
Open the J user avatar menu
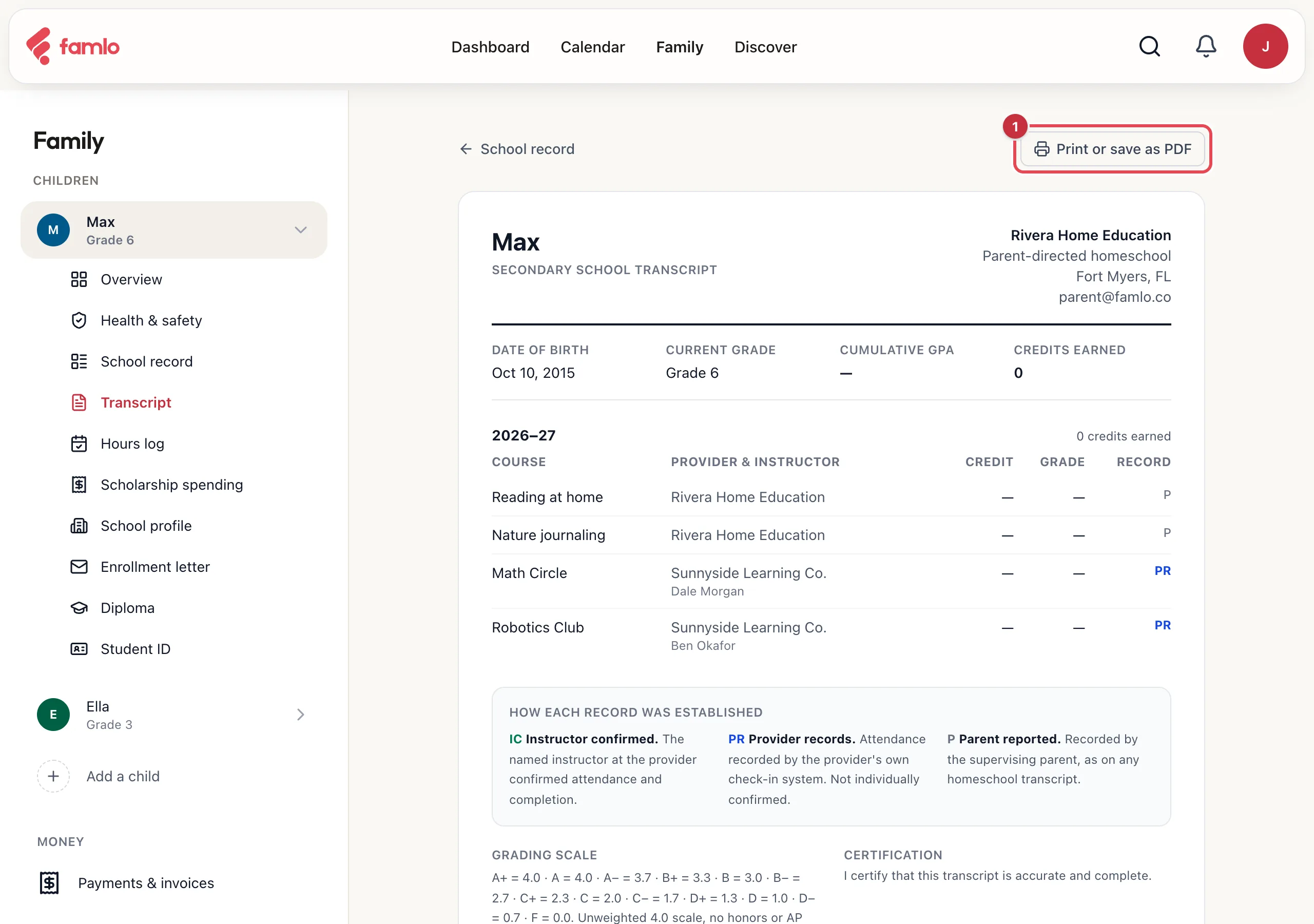coord(1265,46)
